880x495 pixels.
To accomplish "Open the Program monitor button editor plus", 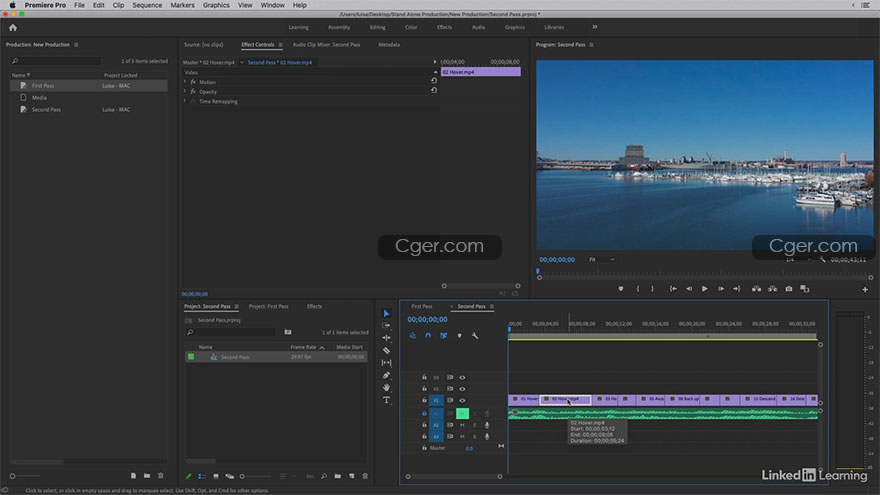I will [x=865, y=290].
